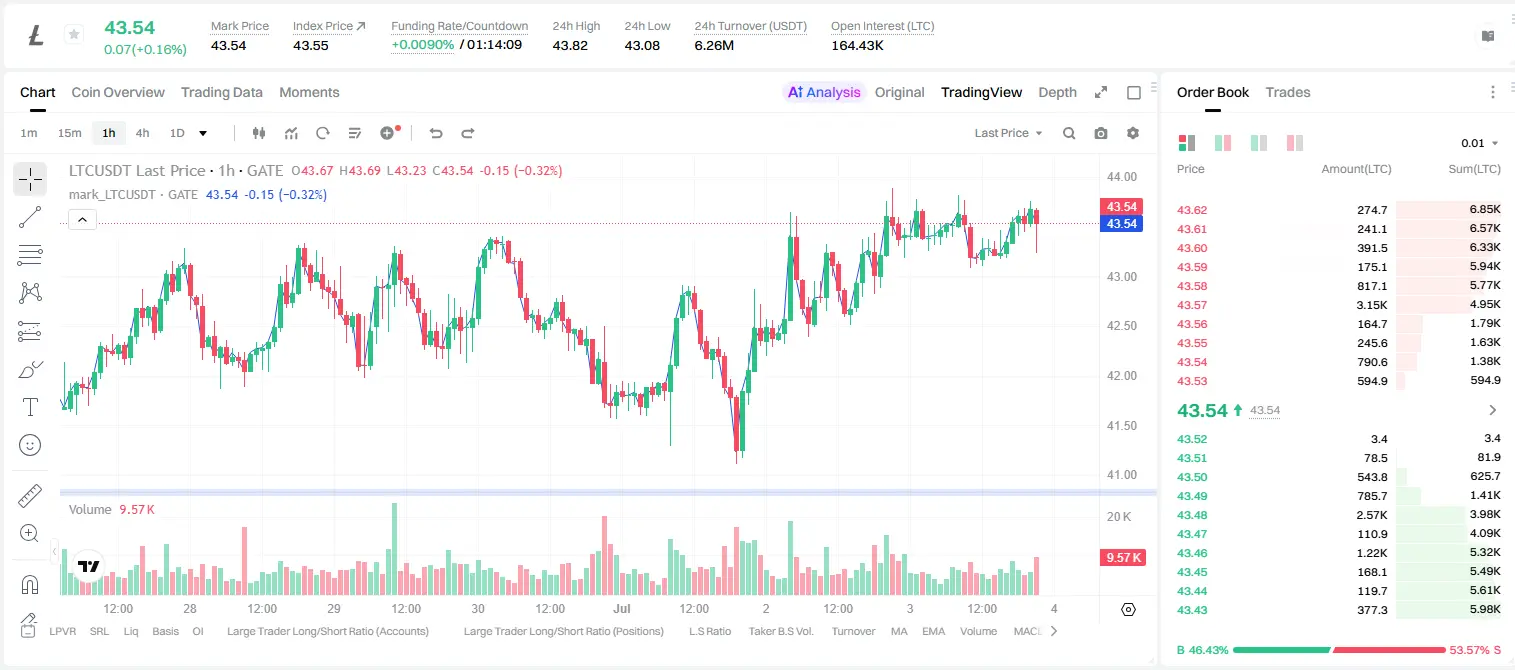Toggle the magnet snap mode
This screenshot has width=1515, height=670.
[x=30, y=583]
